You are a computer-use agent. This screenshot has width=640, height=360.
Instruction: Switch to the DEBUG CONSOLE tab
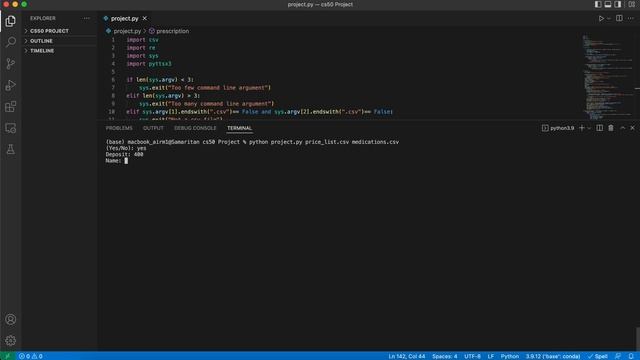point(195,128)
